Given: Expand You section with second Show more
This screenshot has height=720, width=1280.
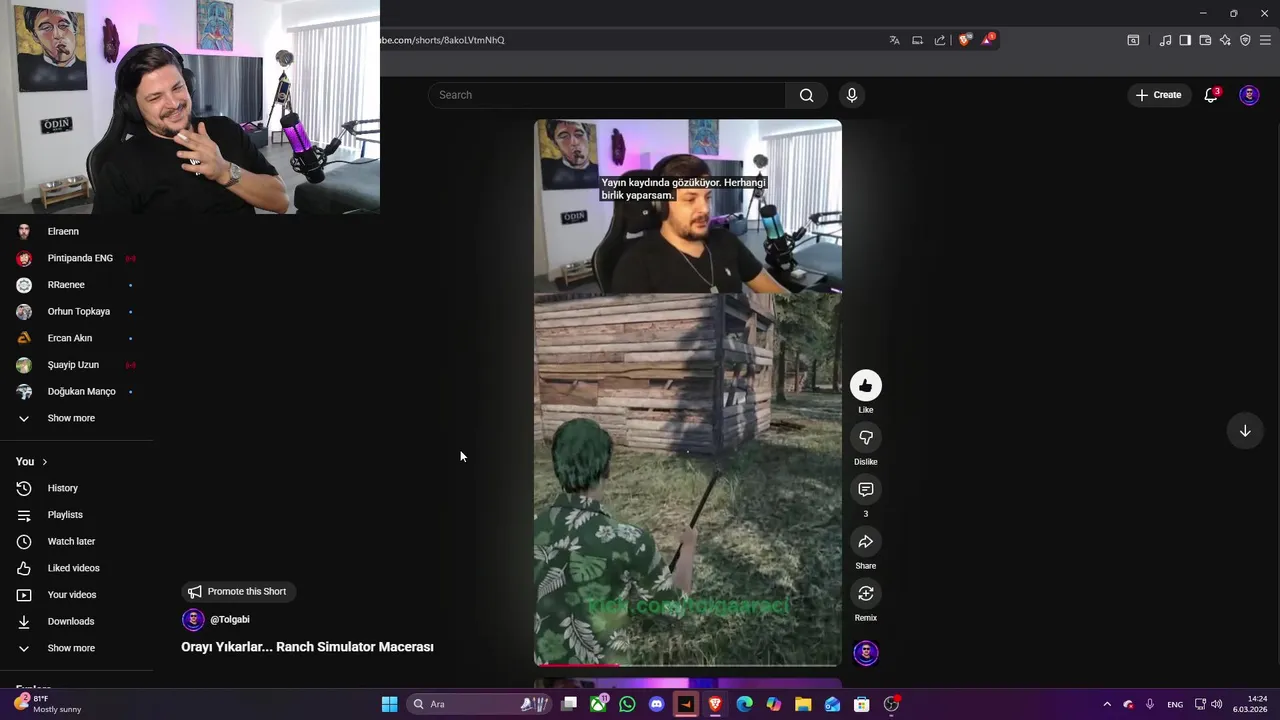Looking at the screenshot, I should 71,648.
